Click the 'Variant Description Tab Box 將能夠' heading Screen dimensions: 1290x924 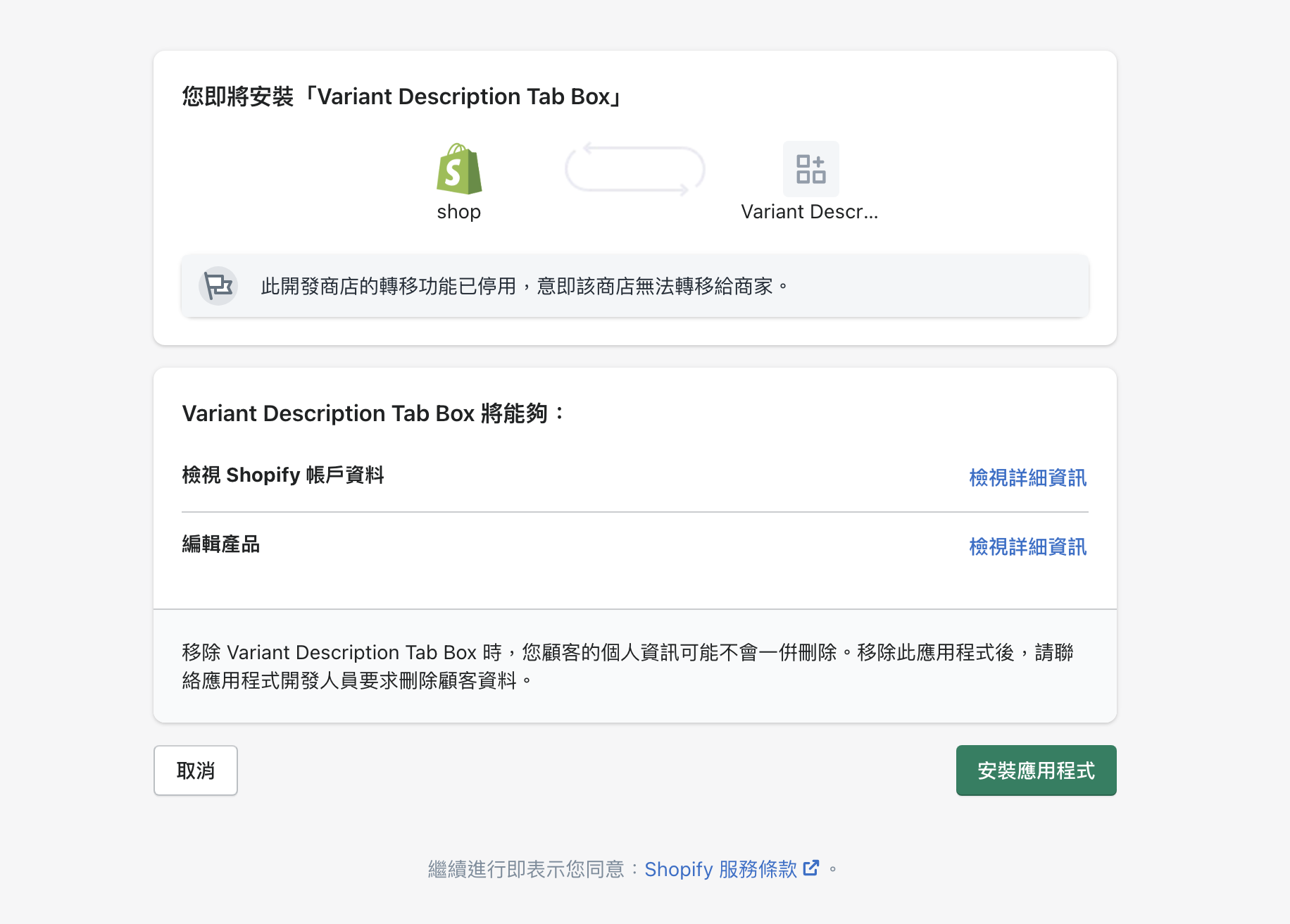pos(373,413)
